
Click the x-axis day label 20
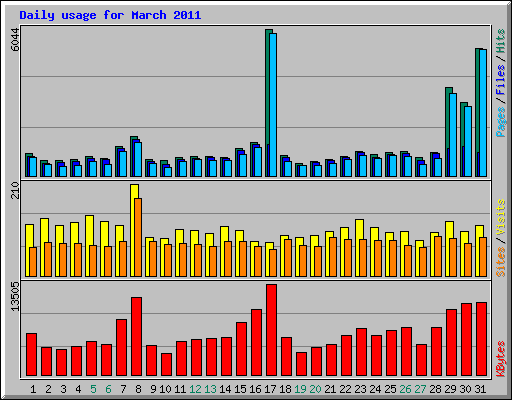315,389
